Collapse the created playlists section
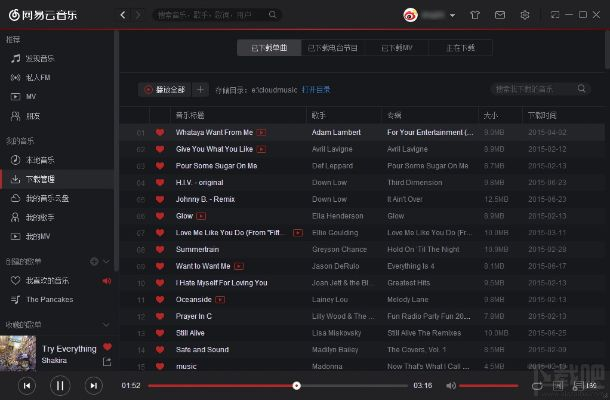 (x=107, y=261)
